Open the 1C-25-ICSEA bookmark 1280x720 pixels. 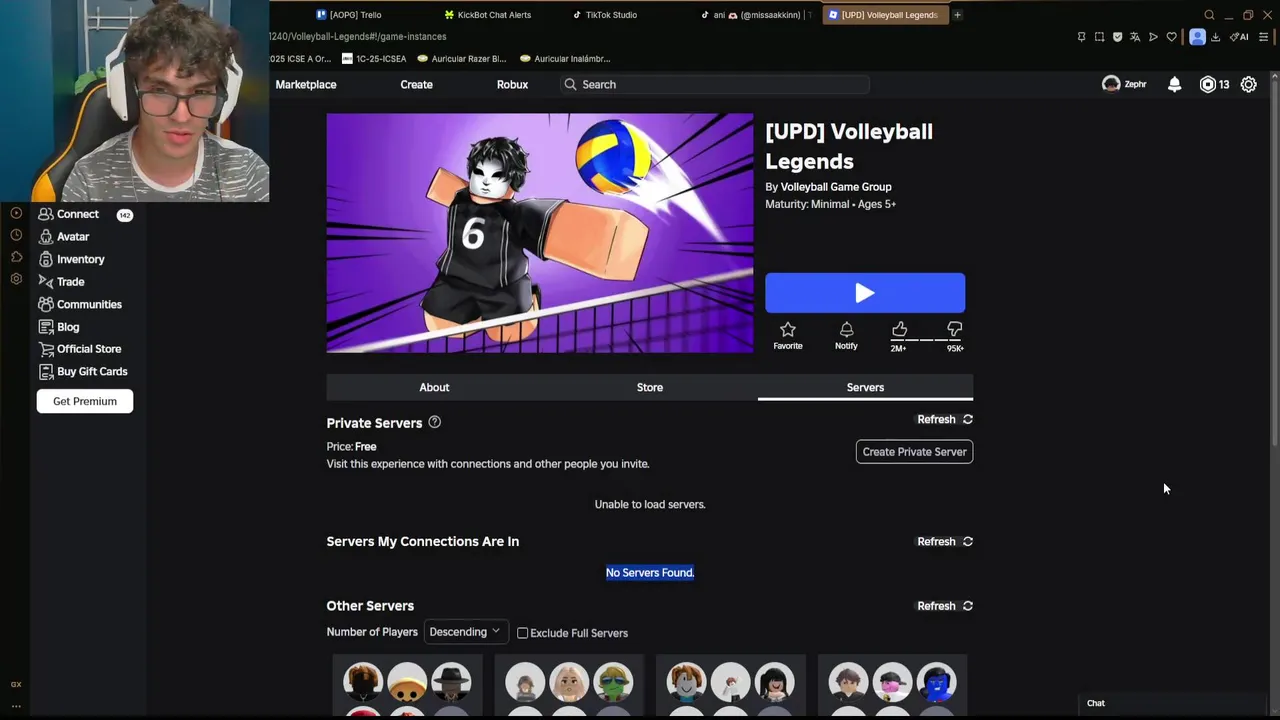tap(374, 59)
